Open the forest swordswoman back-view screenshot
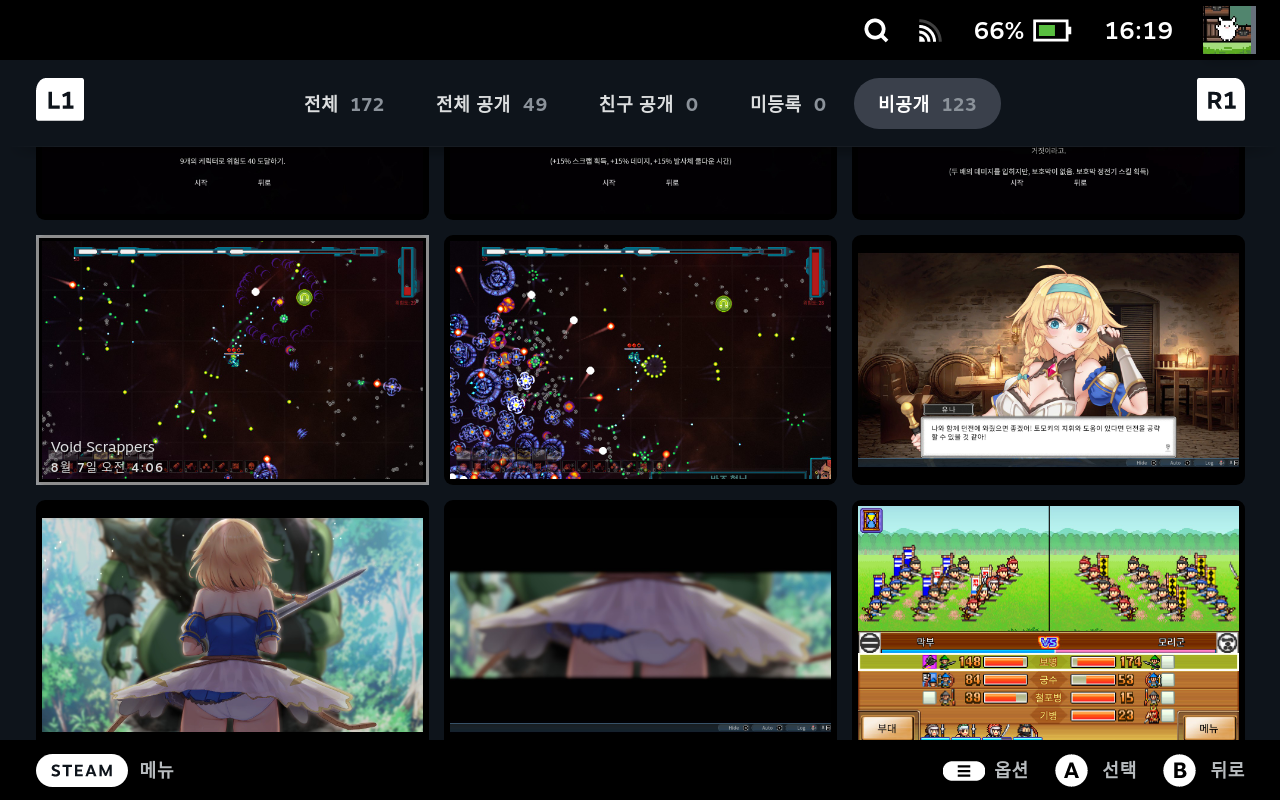Image resolution: width=1280 pixels, height=800 pixels. click(232, 620)
